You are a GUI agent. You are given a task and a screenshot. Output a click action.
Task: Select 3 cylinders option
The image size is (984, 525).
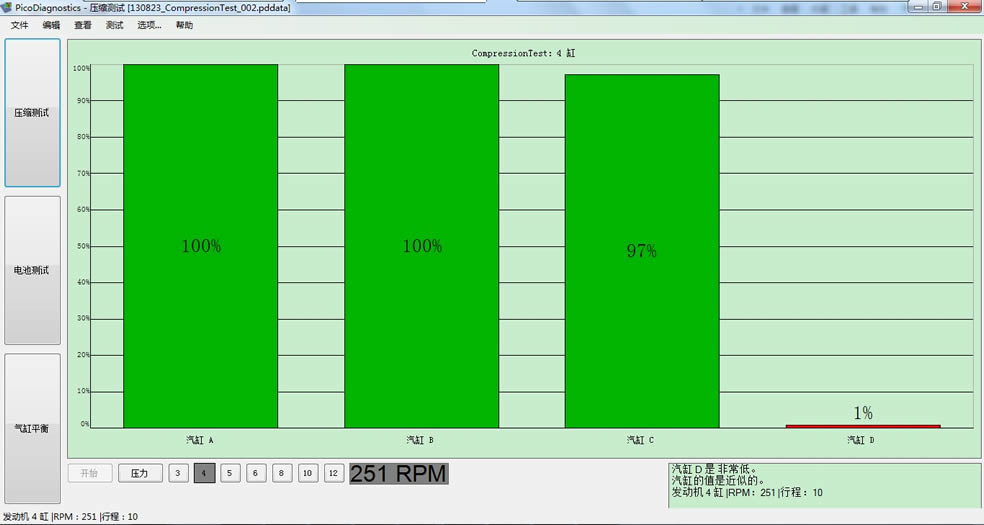click(178, 473)
